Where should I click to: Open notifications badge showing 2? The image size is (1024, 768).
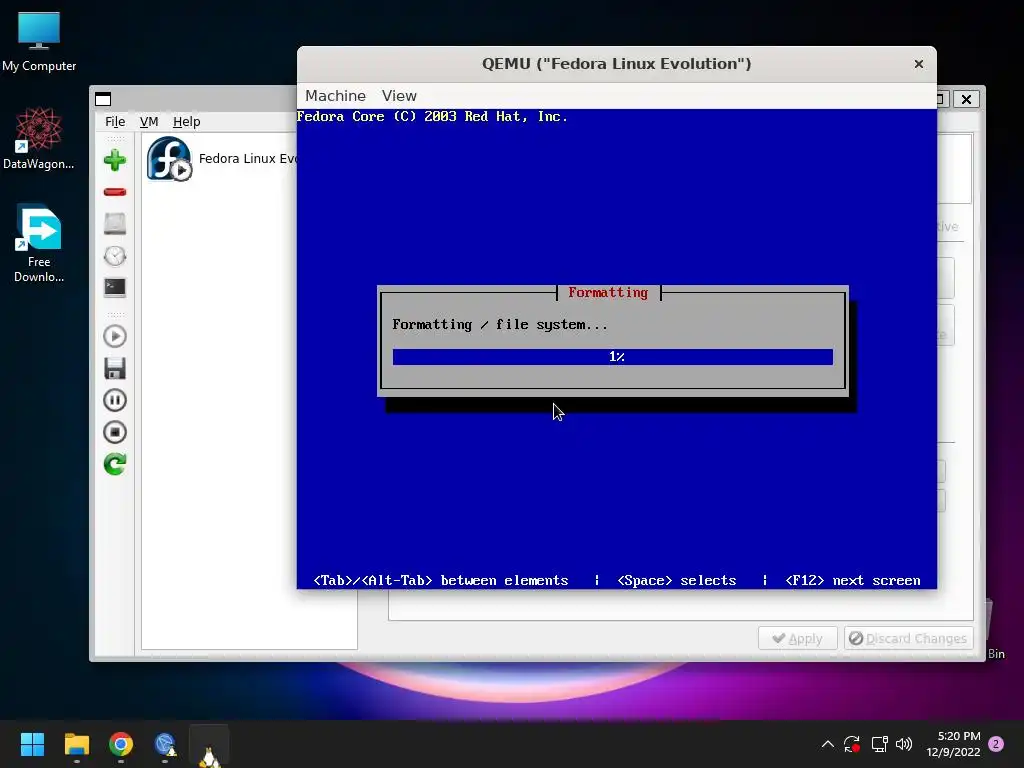pyautogui.click(x=996, y=744)
